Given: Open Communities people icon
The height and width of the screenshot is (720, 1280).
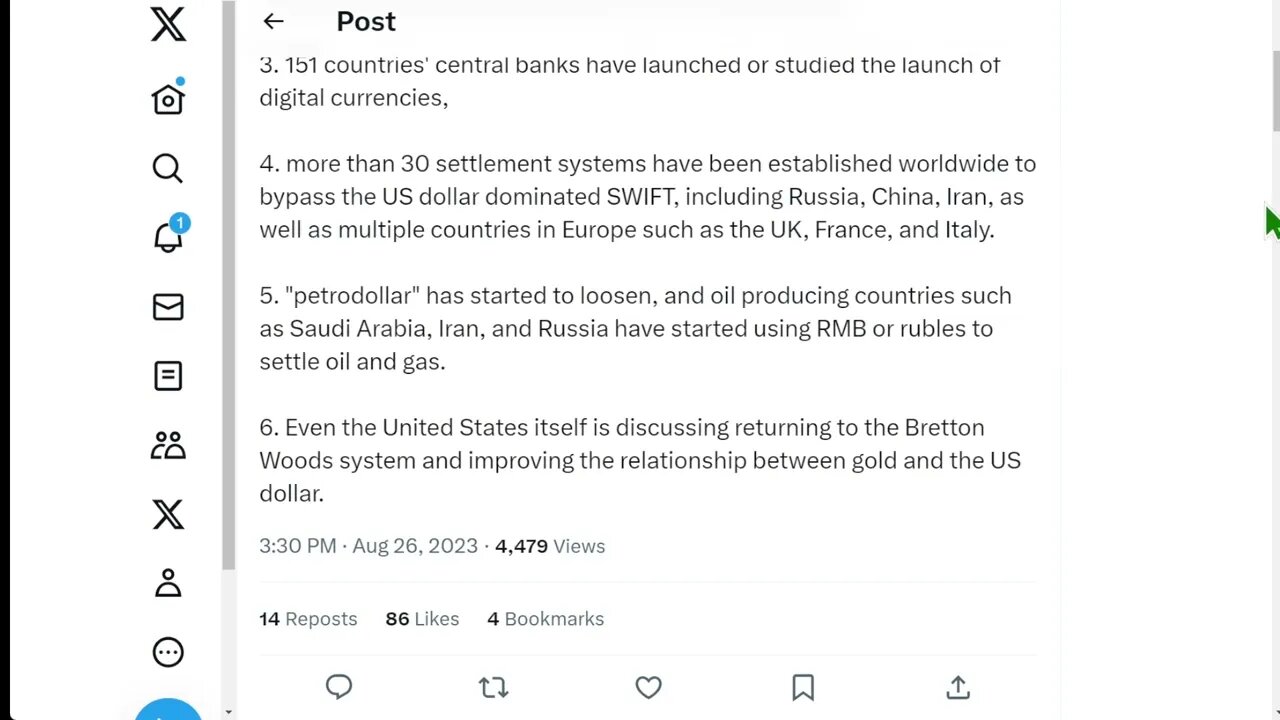Looking at the screenshot, I should click(x=168, y=445).
